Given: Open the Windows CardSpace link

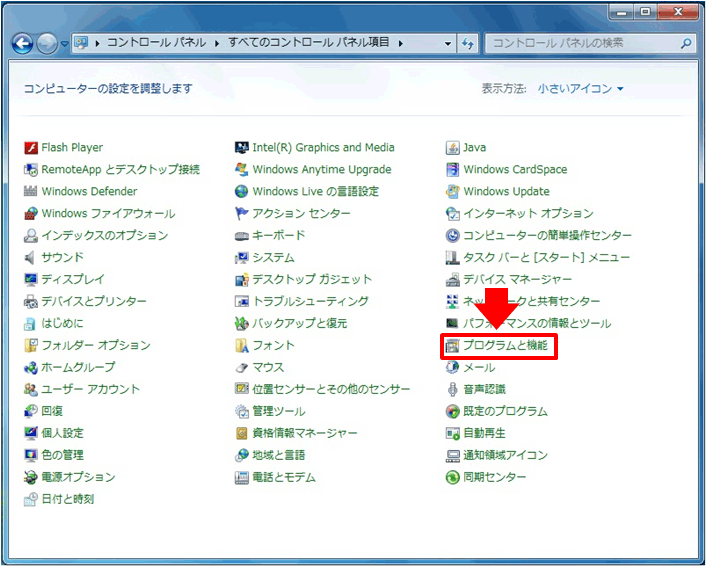Looking at the screenshot, I should point(515,170).
